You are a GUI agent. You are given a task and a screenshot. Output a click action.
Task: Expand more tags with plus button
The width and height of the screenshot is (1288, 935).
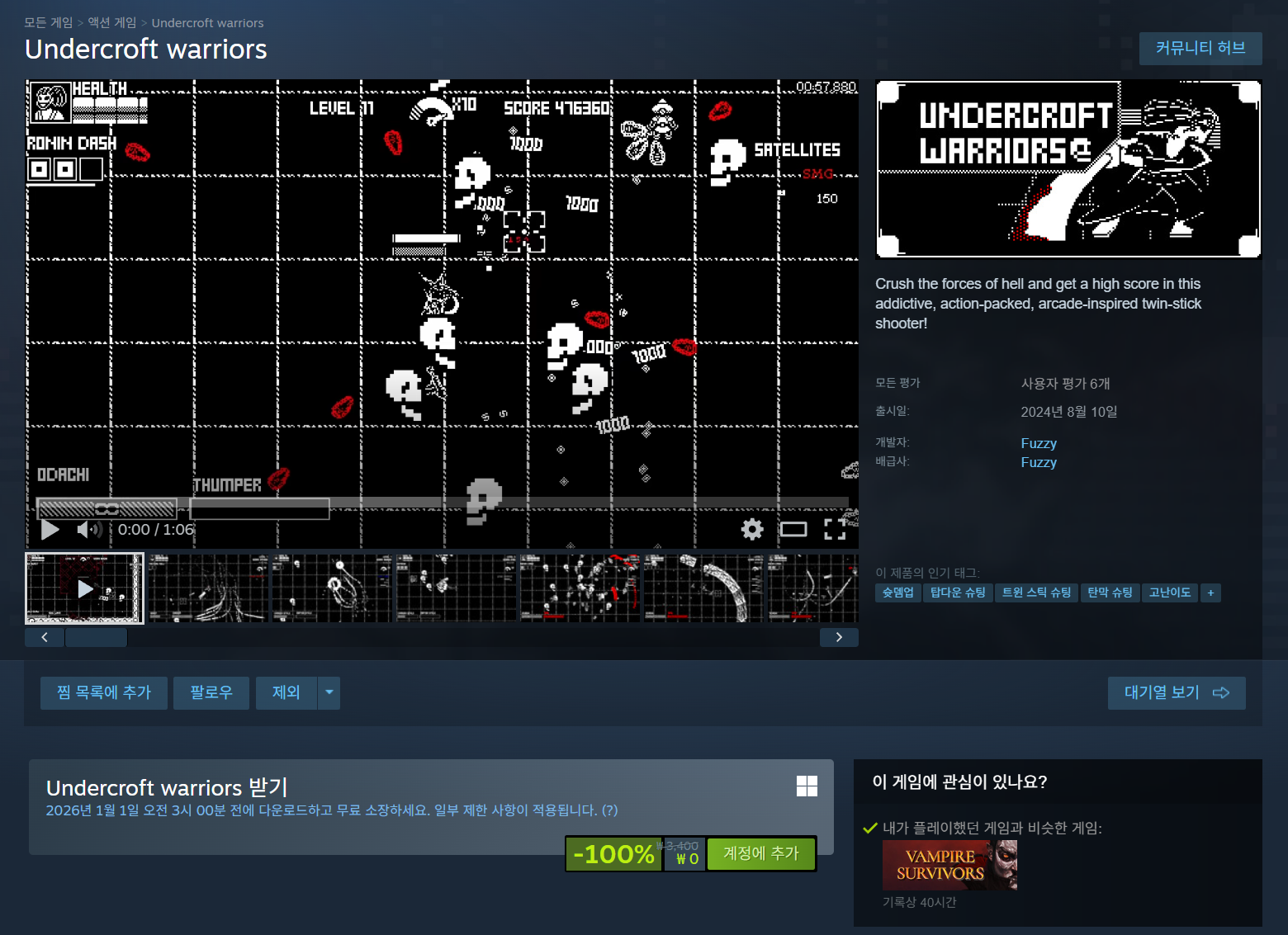pos(1210,593)
